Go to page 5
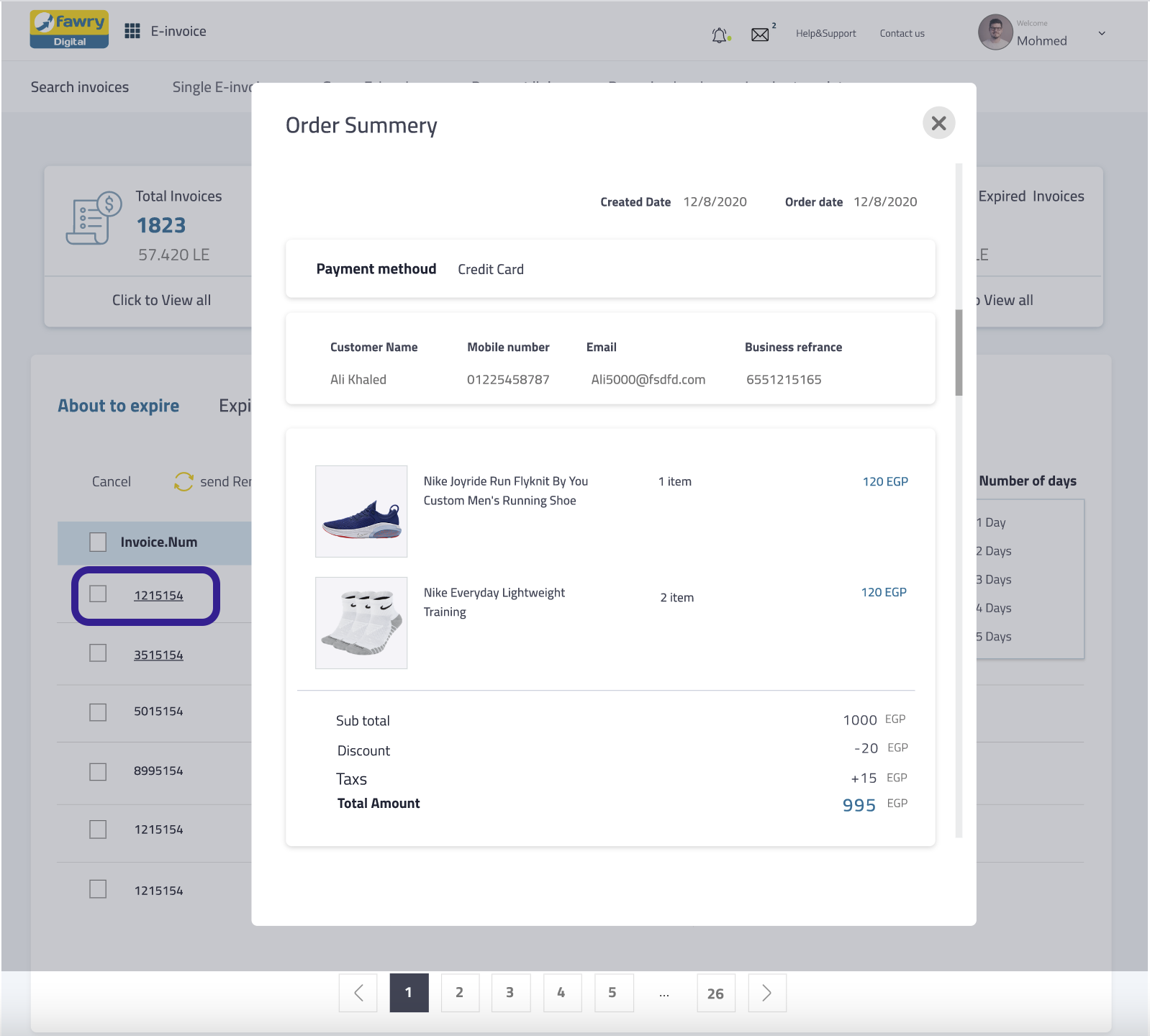Image resolution: width=1150 pixels, height=1036 pixels. (614, 994)
